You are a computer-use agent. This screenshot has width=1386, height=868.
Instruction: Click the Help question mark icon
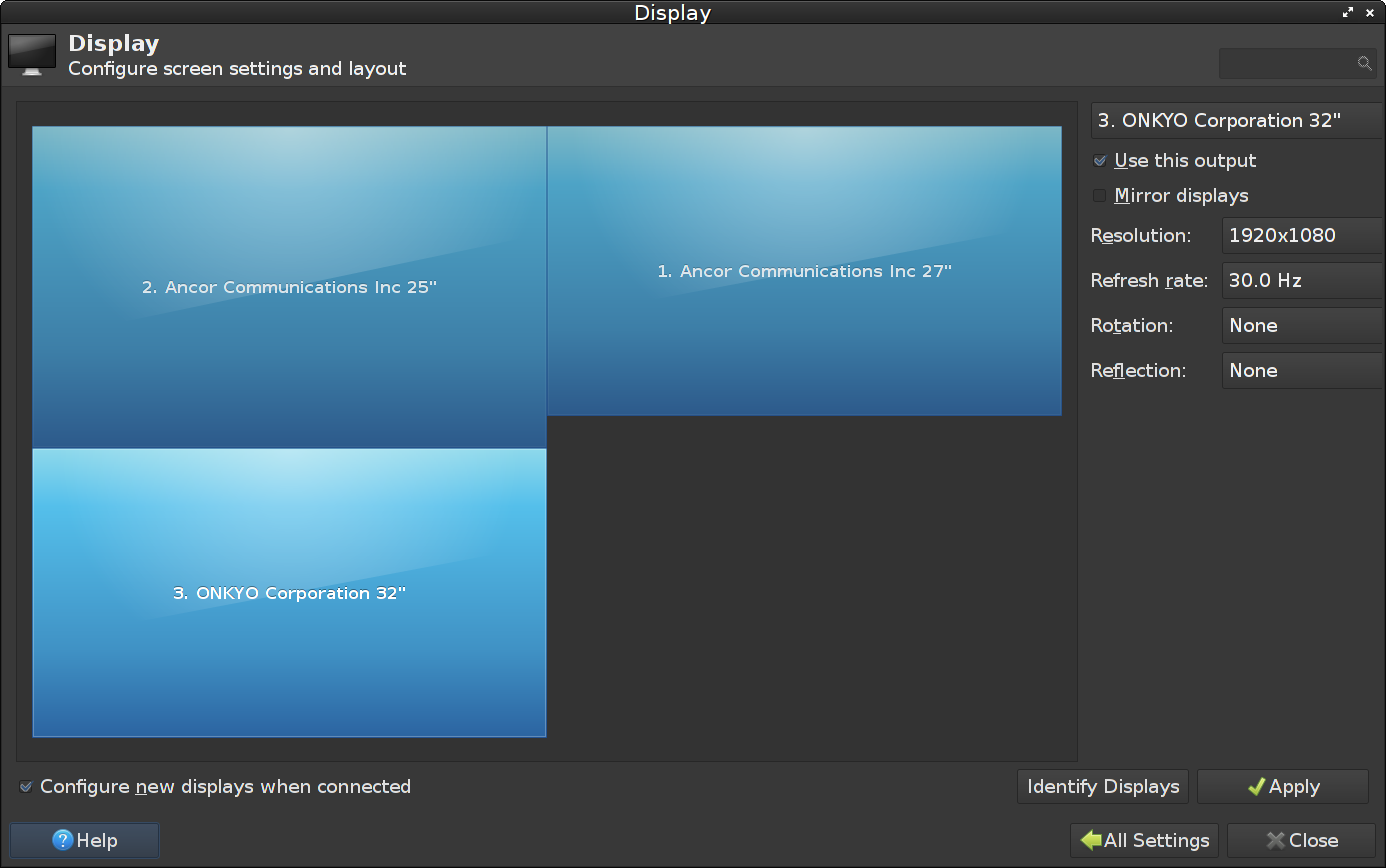pos(63,841)
